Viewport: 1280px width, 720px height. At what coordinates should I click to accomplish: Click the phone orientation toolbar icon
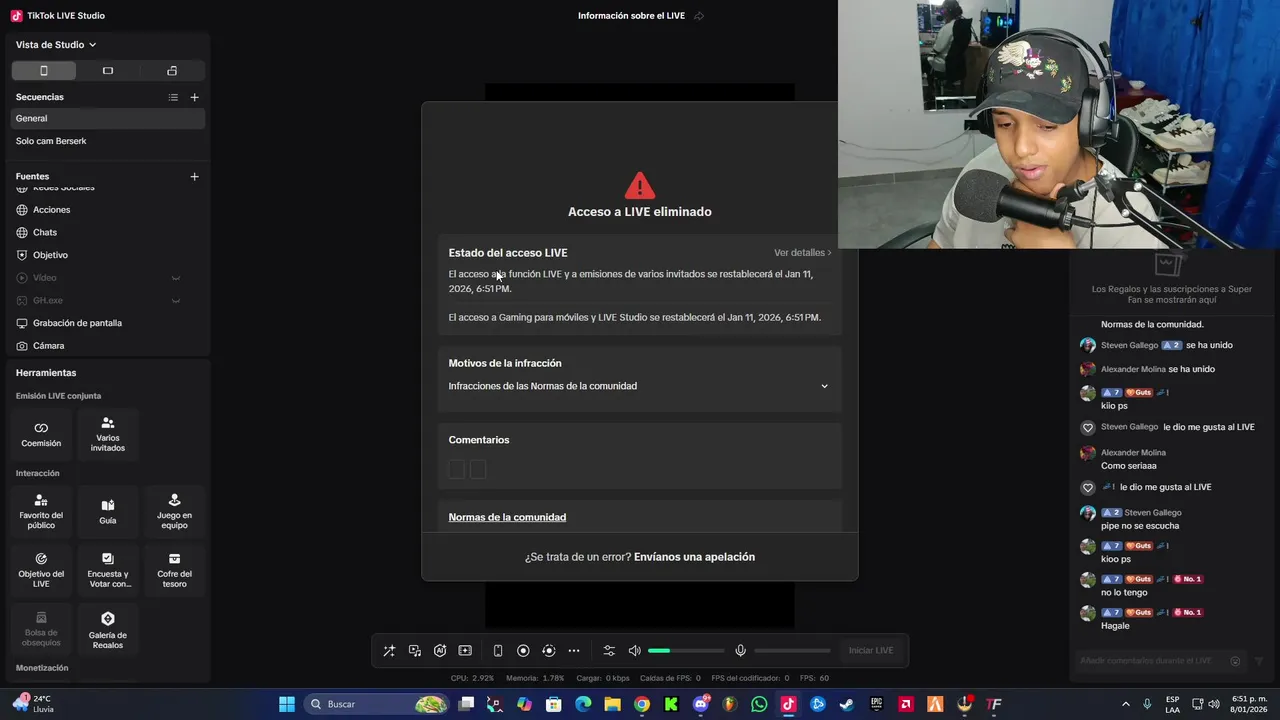tap(498, 651)
